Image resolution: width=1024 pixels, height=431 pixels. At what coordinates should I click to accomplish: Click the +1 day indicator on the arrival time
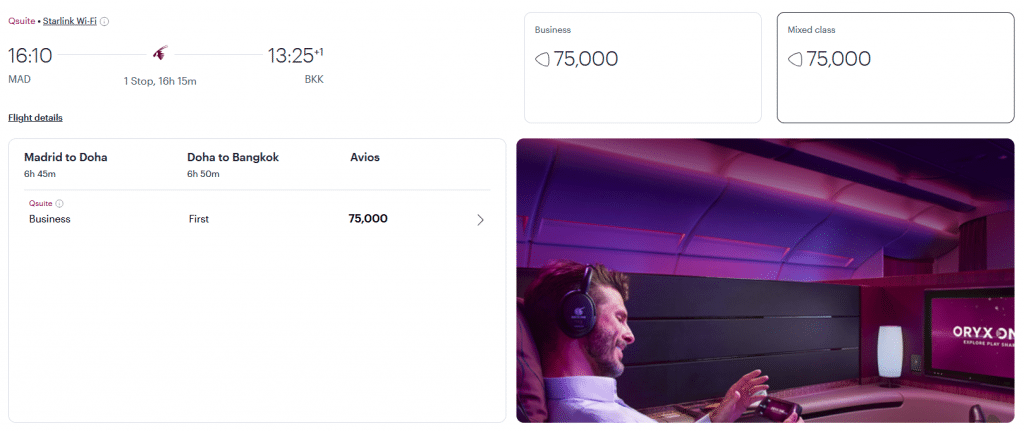coord(319,52)
